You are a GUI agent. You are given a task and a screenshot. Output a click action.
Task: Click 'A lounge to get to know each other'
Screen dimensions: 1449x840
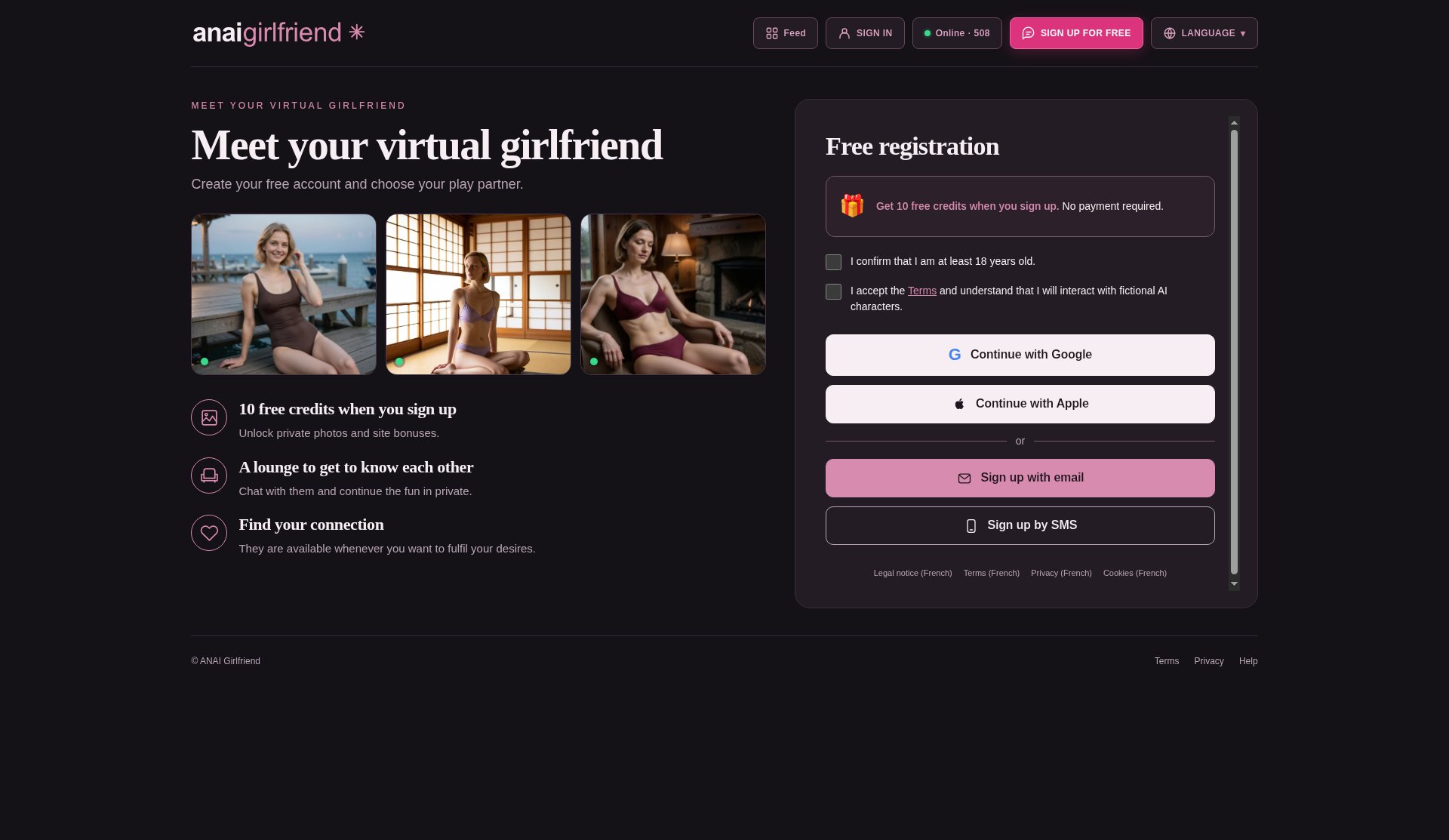click(356, 467)
